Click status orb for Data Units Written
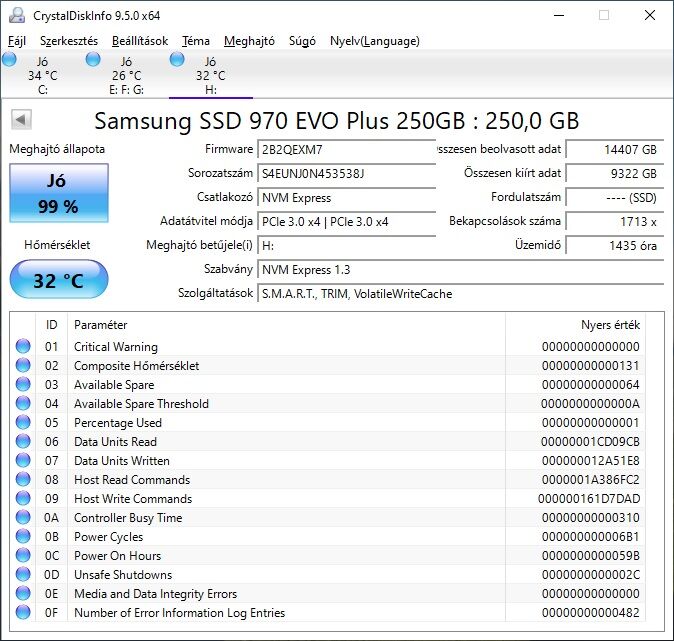The image size is (674, 641). [x=23, y=460]
